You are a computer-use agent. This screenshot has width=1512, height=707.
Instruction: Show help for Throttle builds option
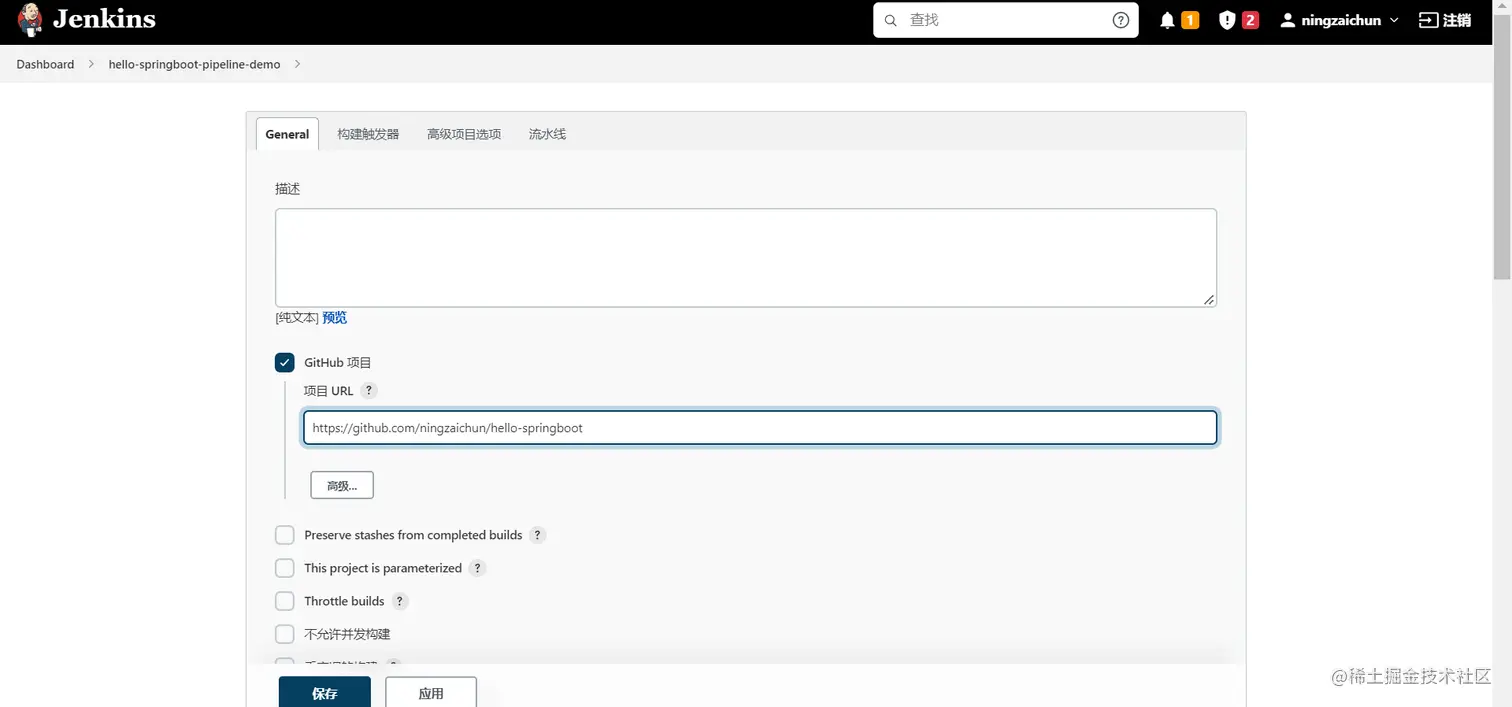[x=399, y=601]
